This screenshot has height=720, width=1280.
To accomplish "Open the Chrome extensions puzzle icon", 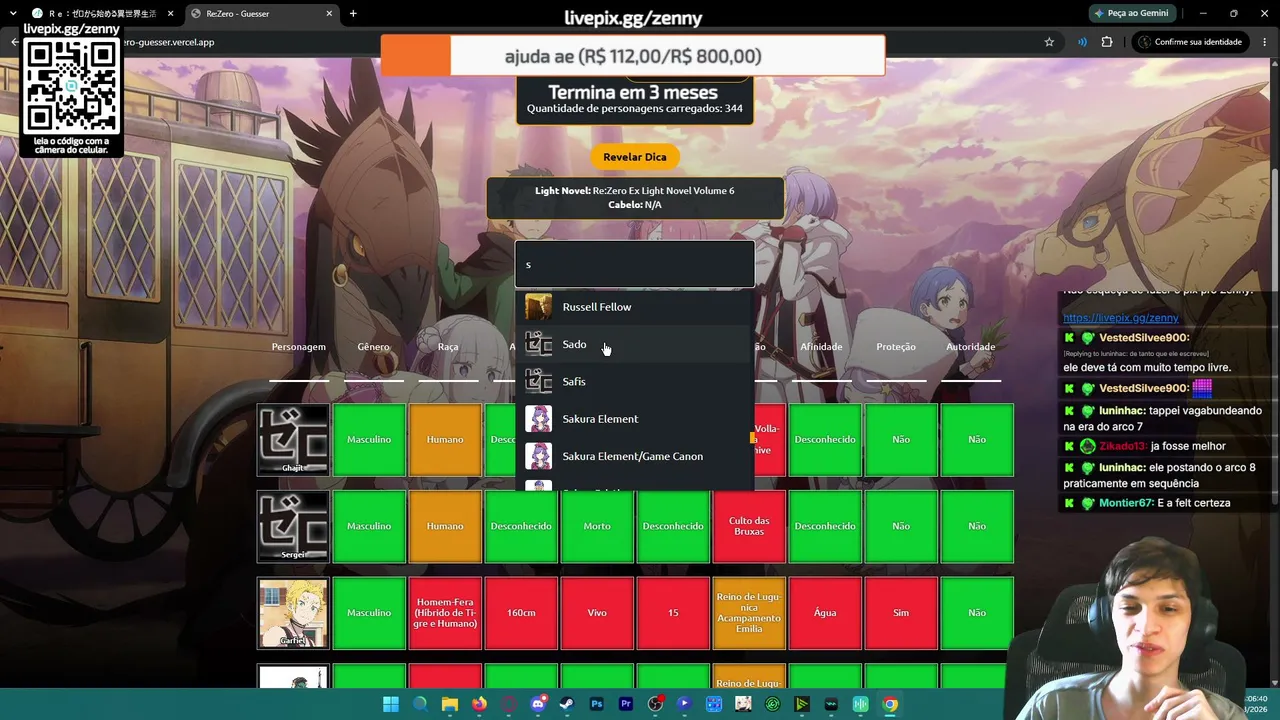I will 1107,42.
